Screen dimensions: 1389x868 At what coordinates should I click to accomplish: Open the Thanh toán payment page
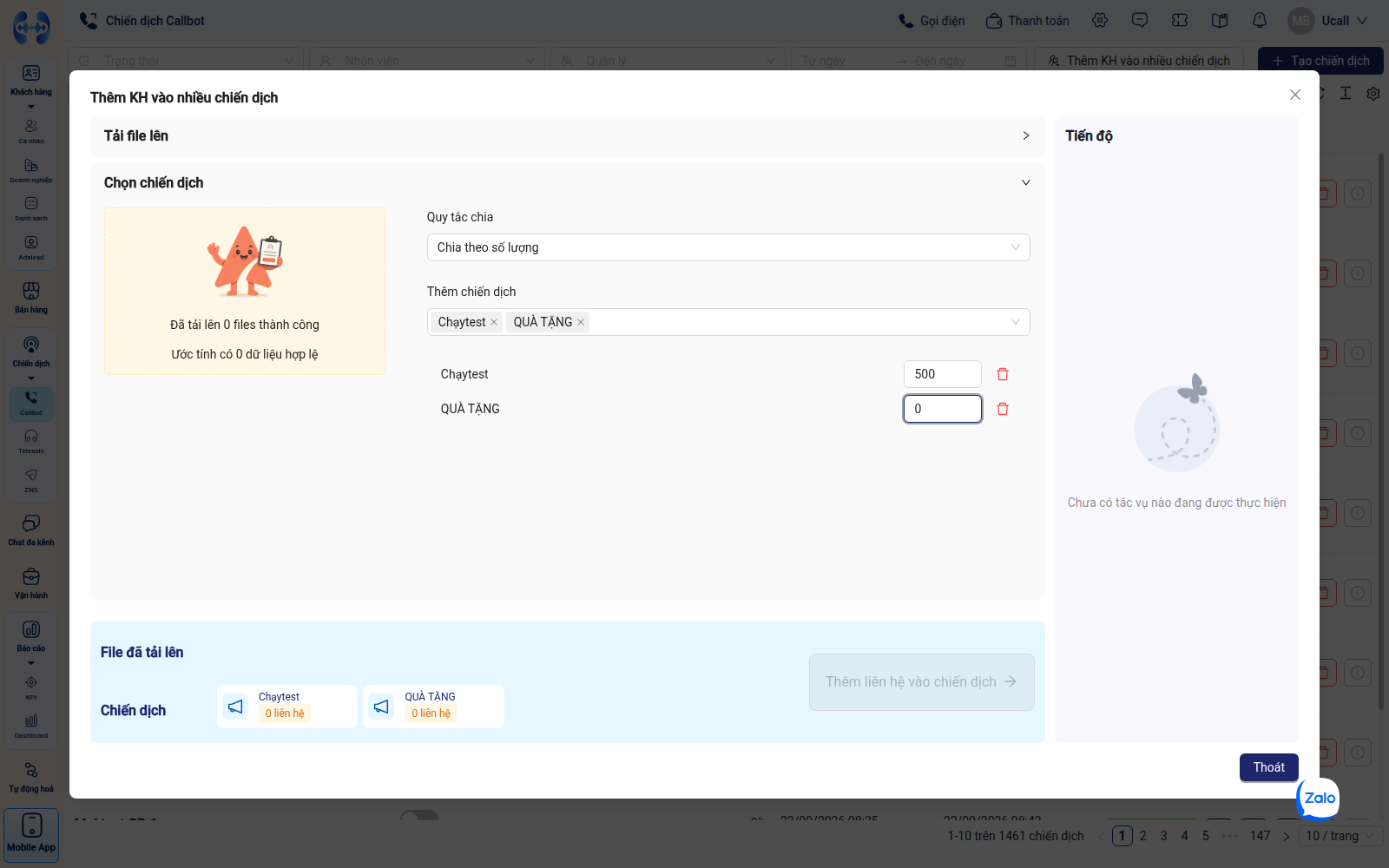[x=1028, y=21]
